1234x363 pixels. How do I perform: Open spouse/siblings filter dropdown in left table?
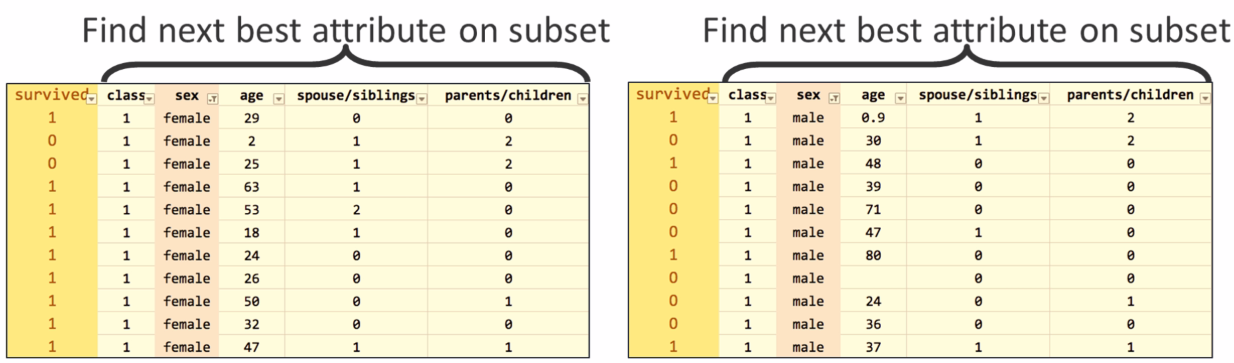[422, 99]
